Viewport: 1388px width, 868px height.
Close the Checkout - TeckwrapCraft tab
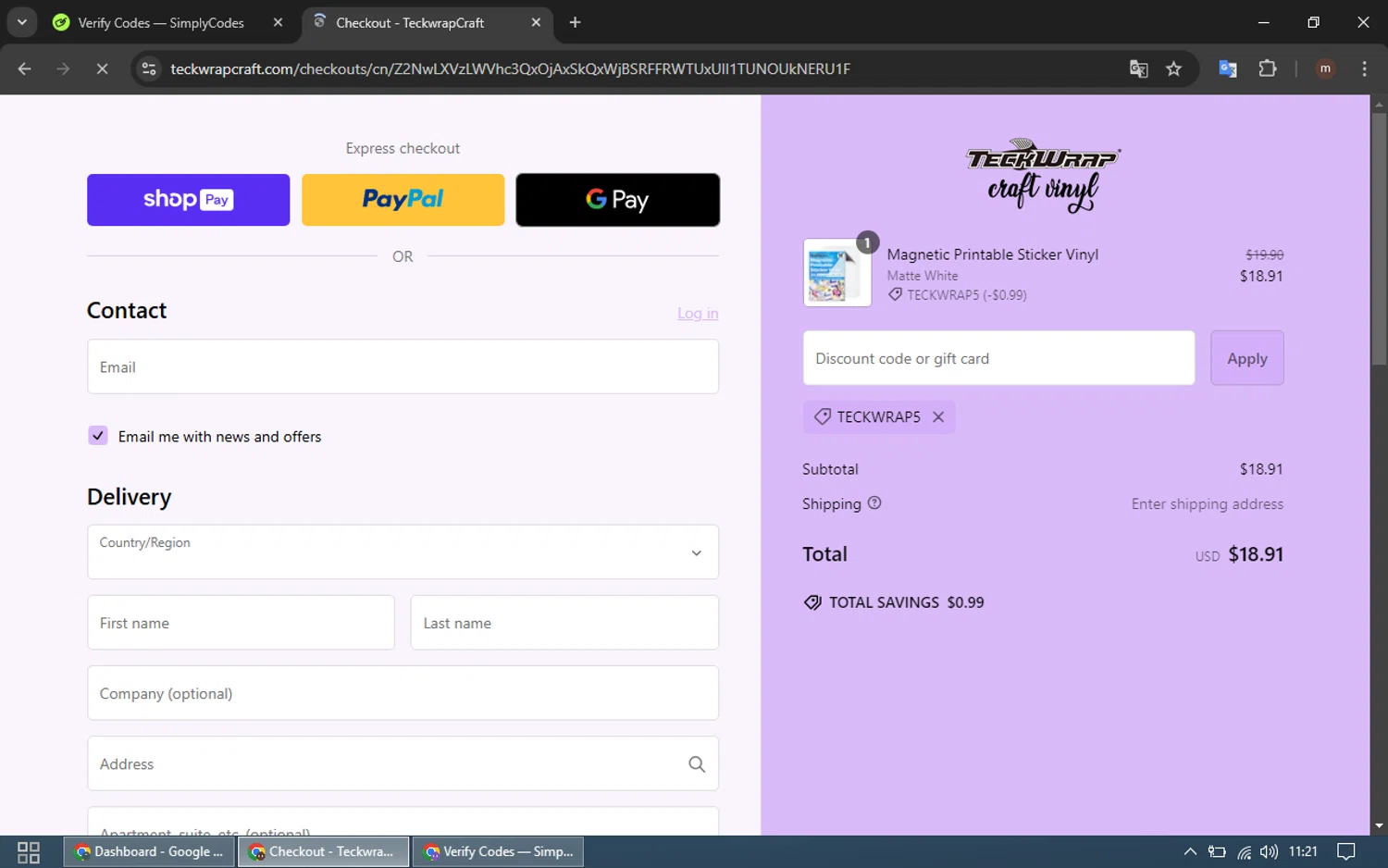(x=536, y=22)
